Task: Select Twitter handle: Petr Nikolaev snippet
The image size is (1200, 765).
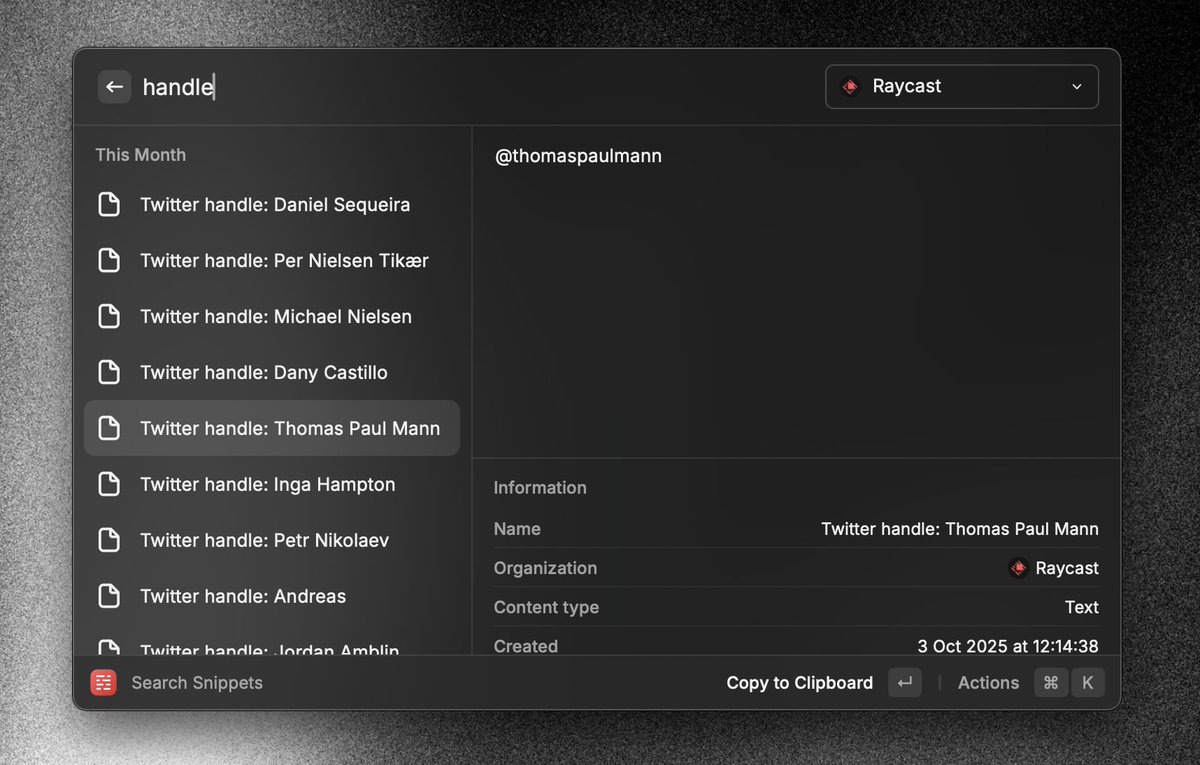Action: 272,541
